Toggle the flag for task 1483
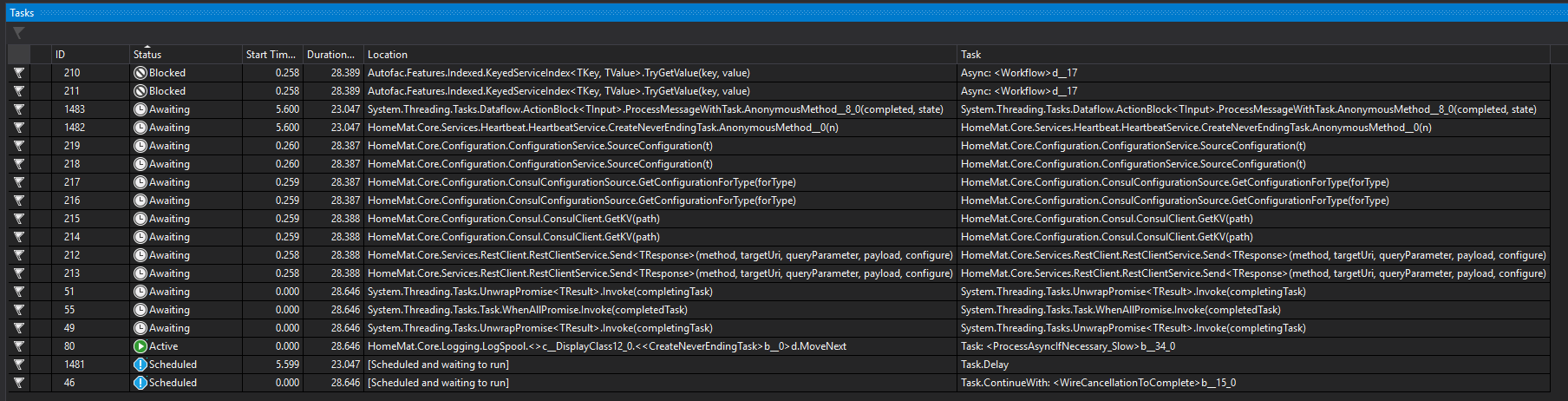The image size is (1568, 401). (19, 109)
